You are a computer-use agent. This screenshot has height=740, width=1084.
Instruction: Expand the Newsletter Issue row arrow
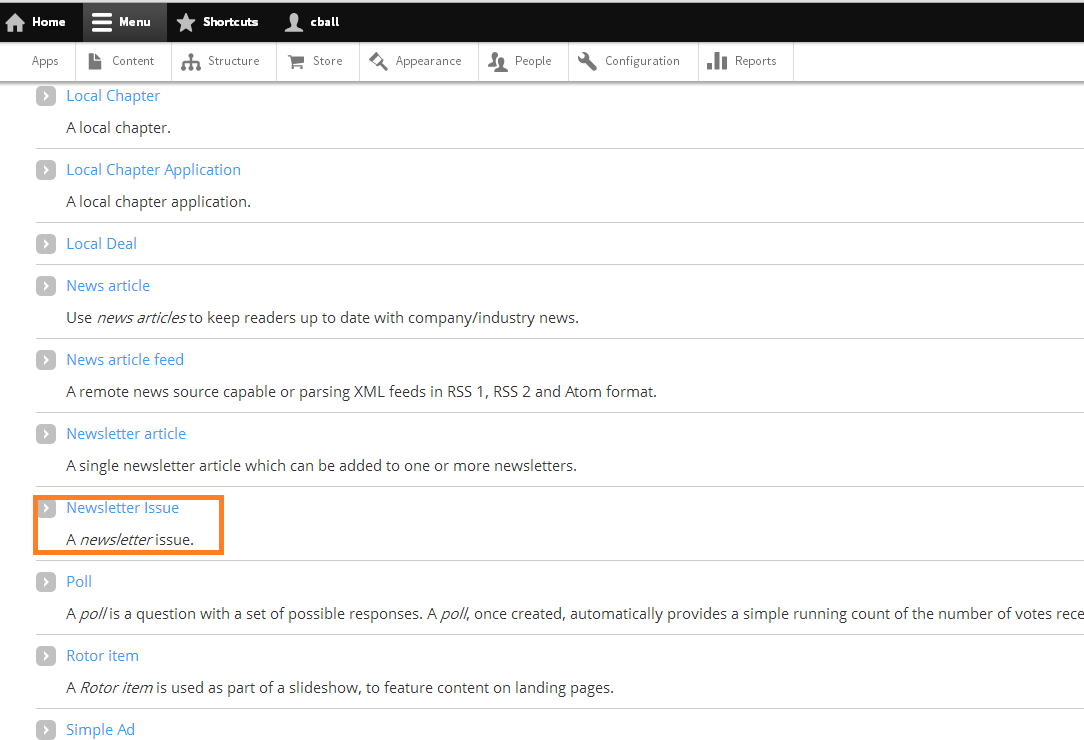coord(46,508)
